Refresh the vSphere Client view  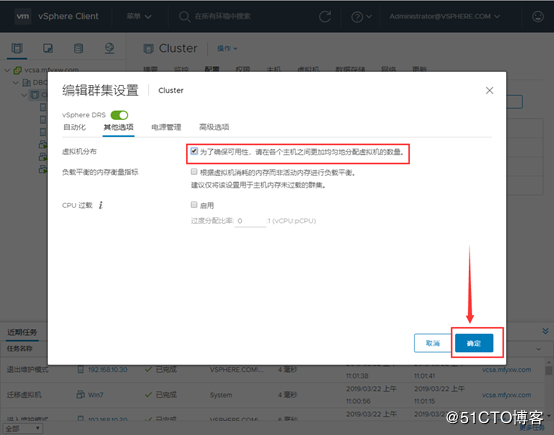point(325,17)
